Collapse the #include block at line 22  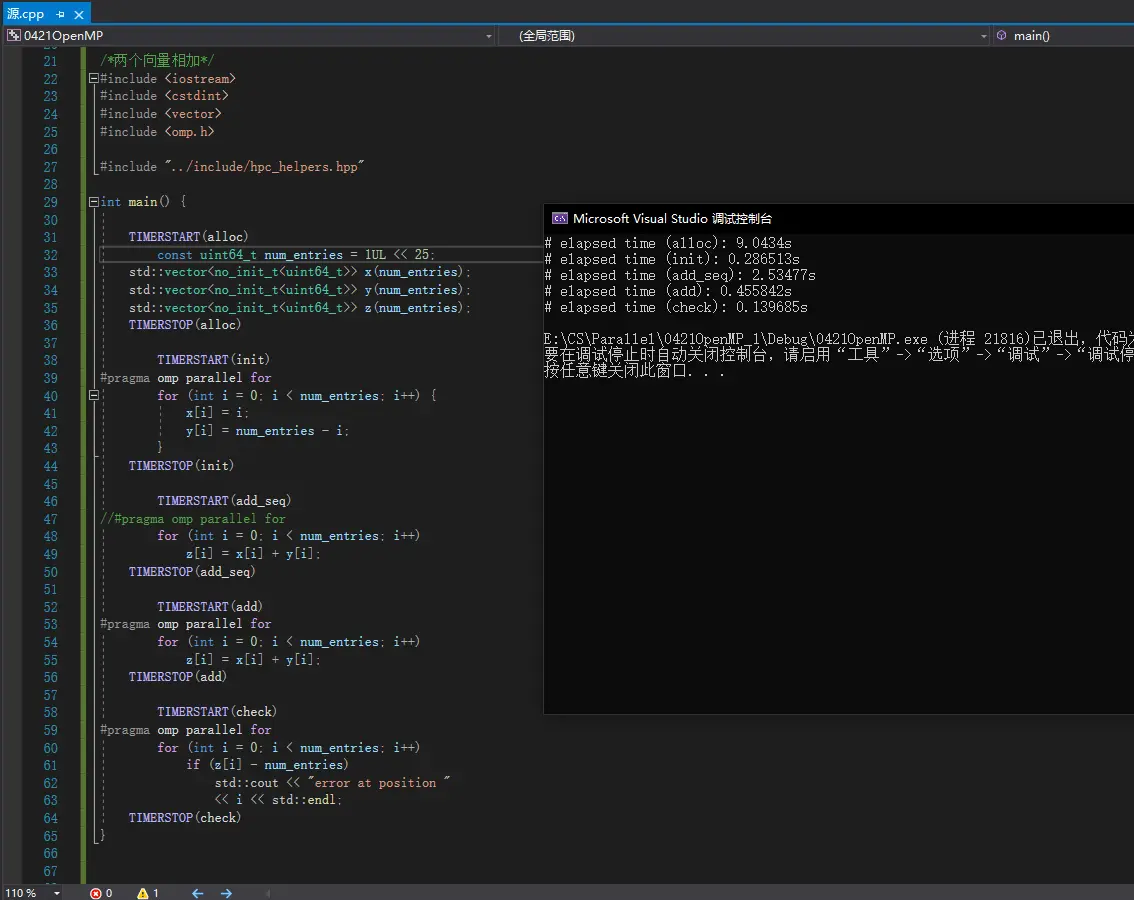point(93,78)
